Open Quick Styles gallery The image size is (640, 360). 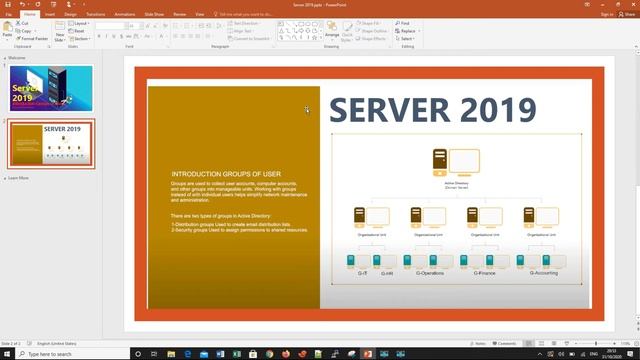347,31
